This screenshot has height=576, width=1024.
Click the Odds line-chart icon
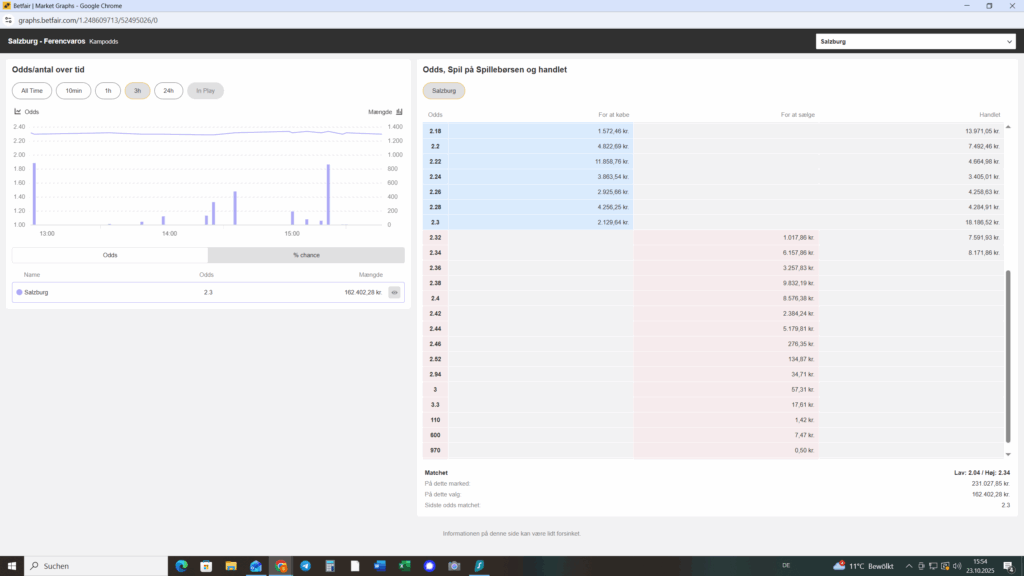18,112
